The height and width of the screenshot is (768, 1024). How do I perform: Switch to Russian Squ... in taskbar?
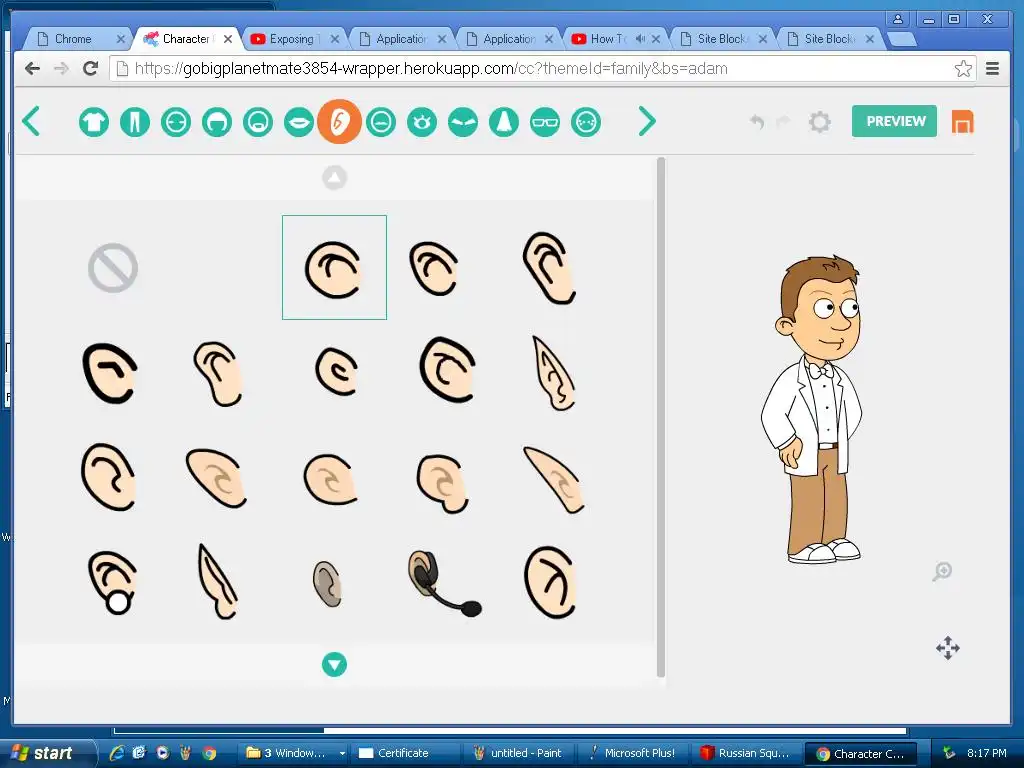[745, 753]
